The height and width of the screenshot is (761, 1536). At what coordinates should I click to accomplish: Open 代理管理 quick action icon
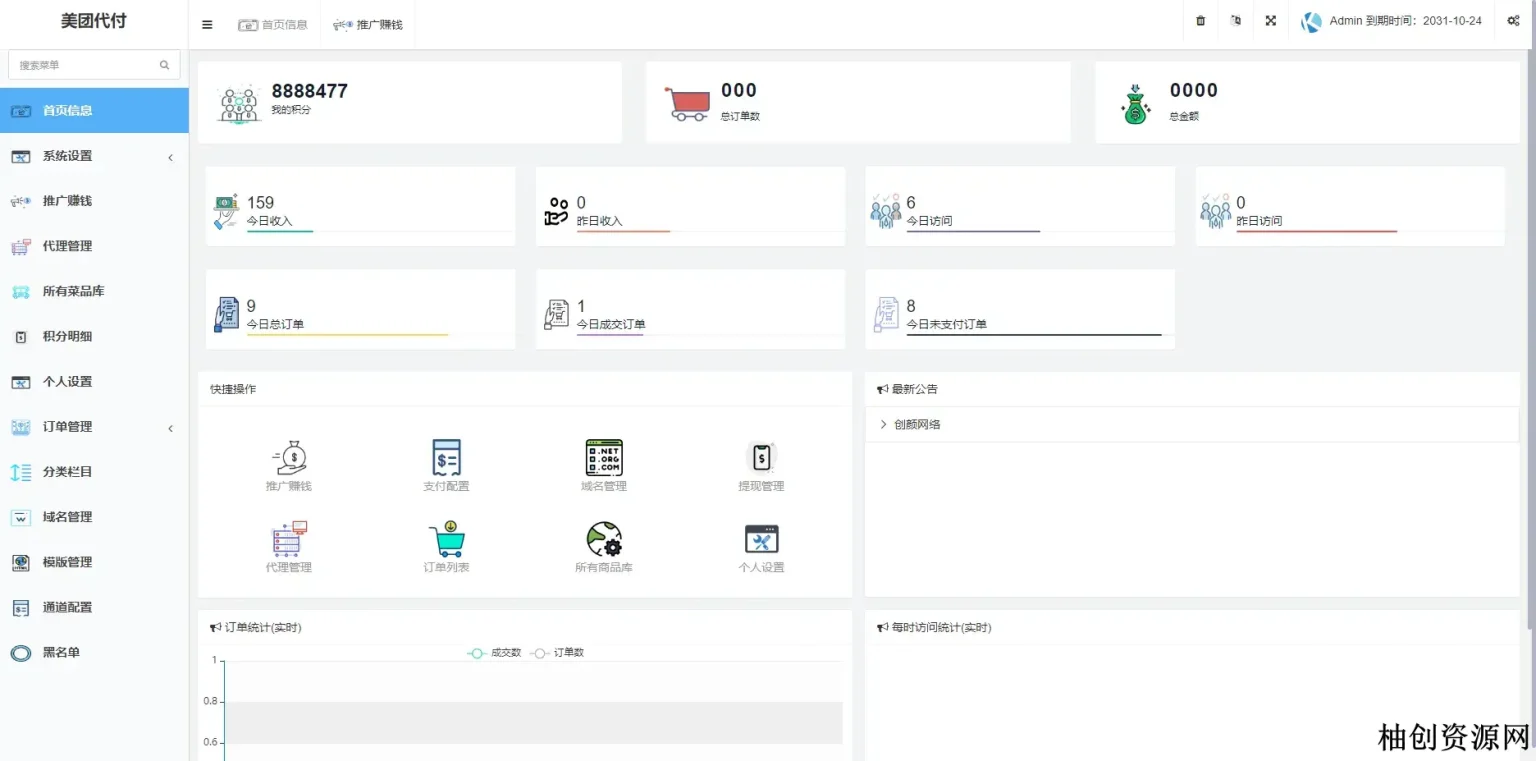pos(289,540)
